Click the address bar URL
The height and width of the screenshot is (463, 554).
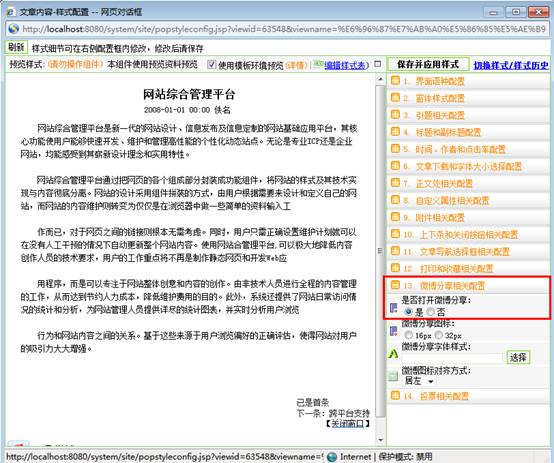click(284, 29)
